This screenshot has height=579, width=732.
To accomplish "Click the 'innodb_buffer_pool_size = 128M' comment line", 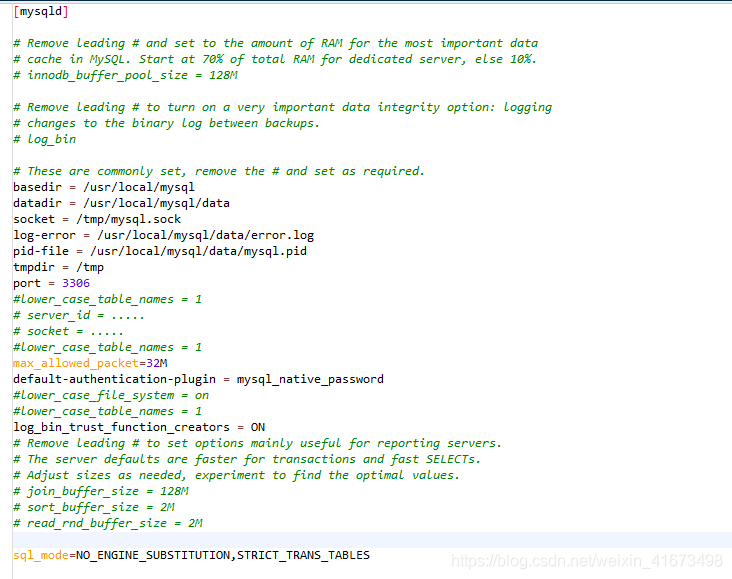I will coord(126,75).
